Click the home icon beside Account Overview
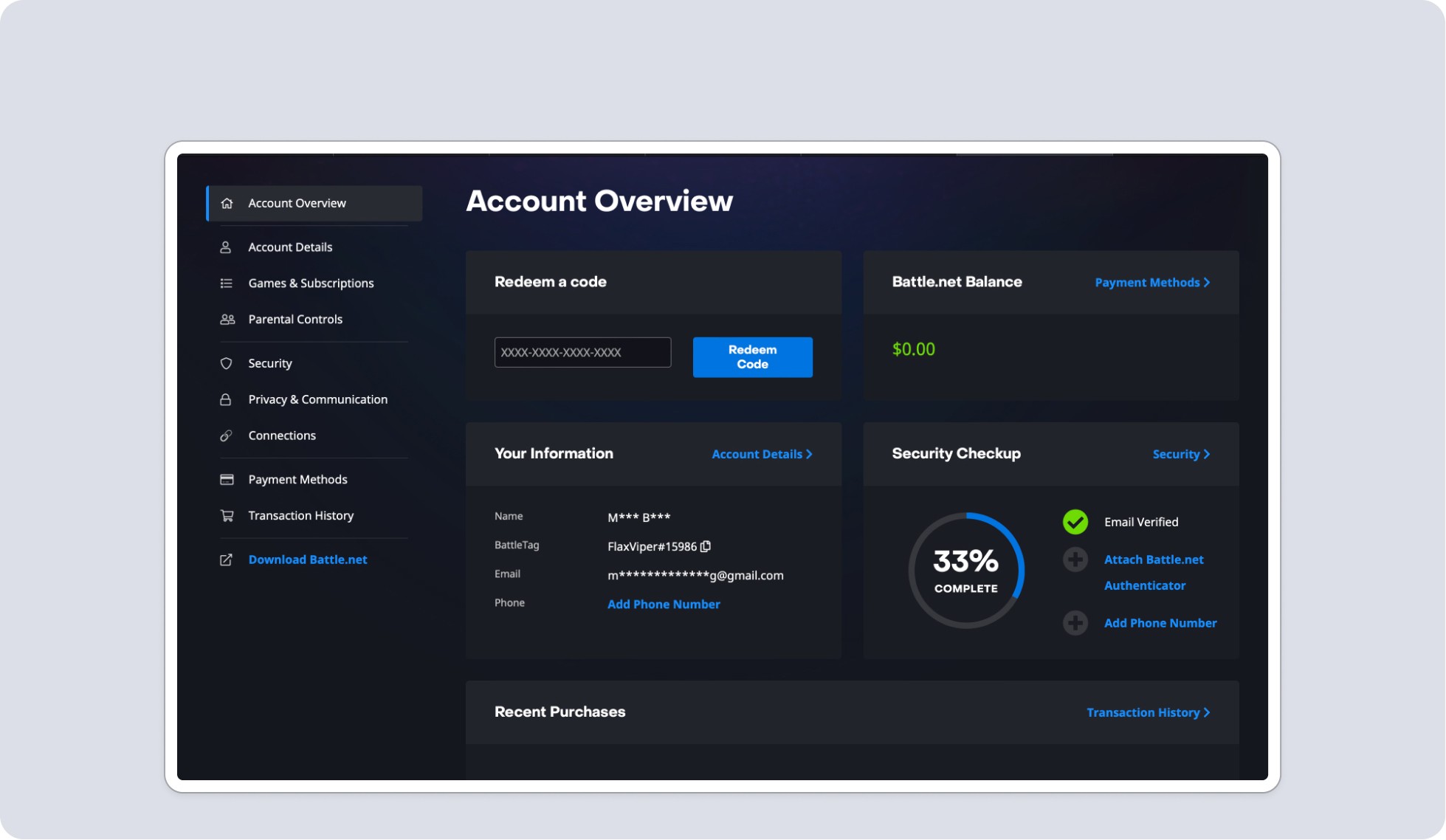The image size is (1446, 840). pyautogui.click(x=227, y=203)
